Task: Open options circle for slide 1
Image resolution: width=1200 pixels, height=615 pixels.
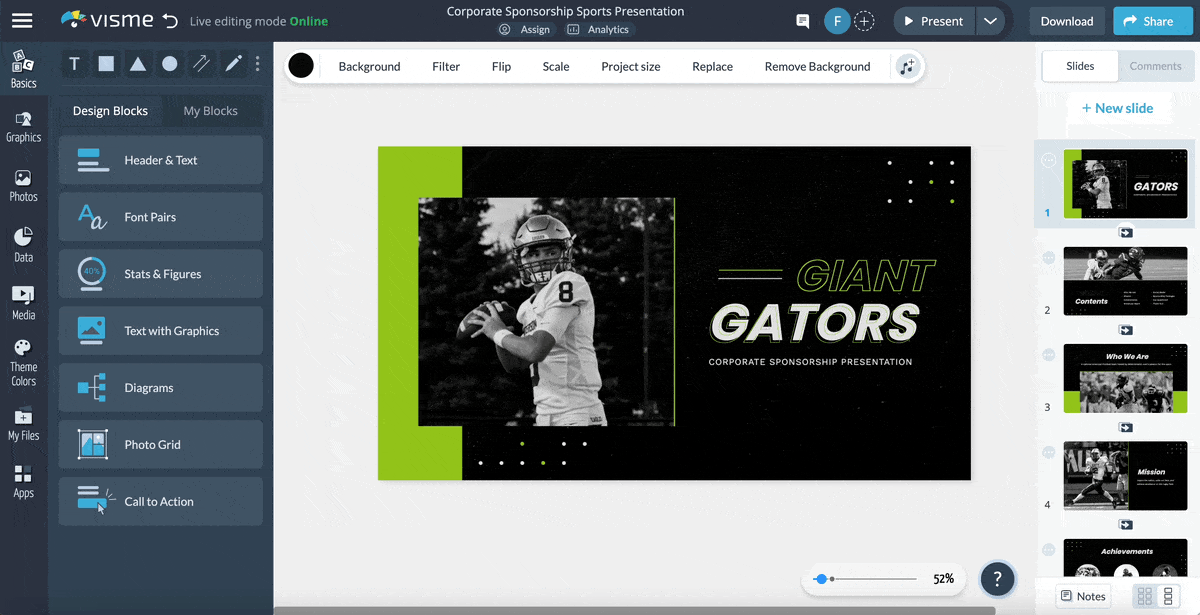Action: [1049, 160]
